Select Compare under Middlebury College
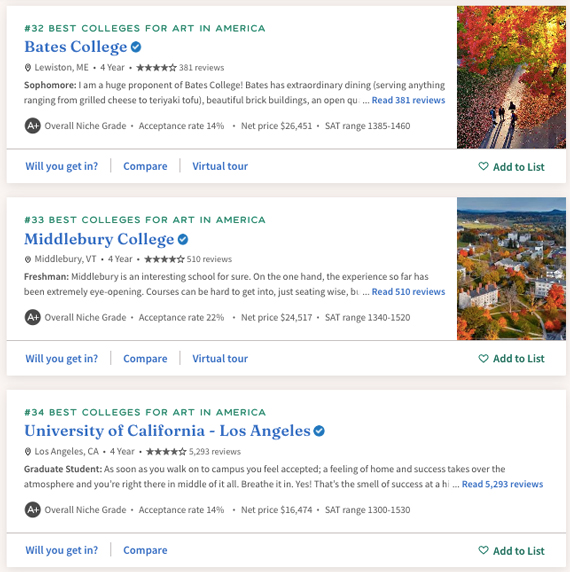The width and height of the screenshot is (570, 572). pos(145,359)
